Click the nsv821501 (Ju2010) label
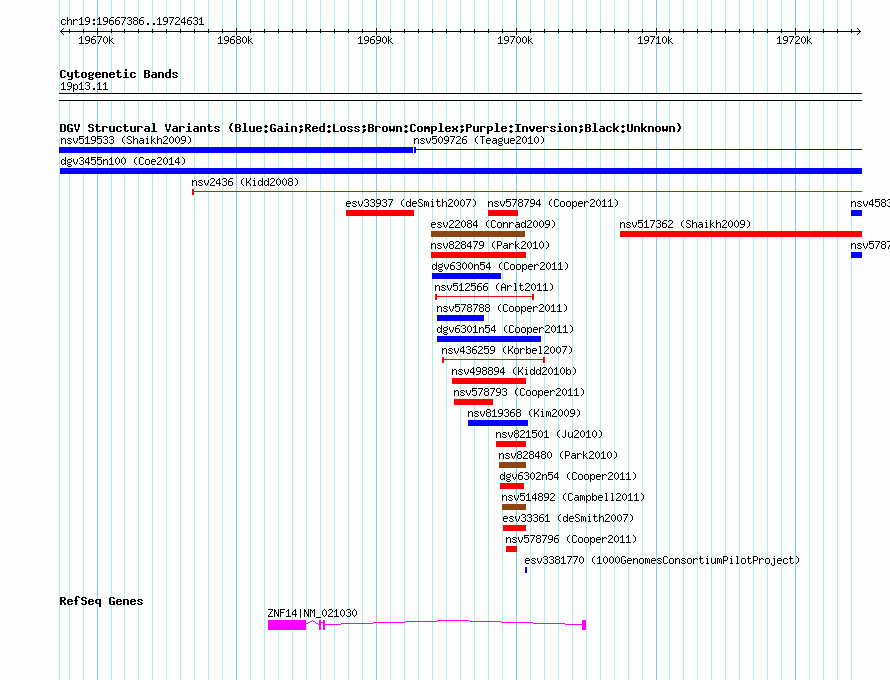Image resolution: width=890 pixels, height=680 pixels. [x=549, y=434]
